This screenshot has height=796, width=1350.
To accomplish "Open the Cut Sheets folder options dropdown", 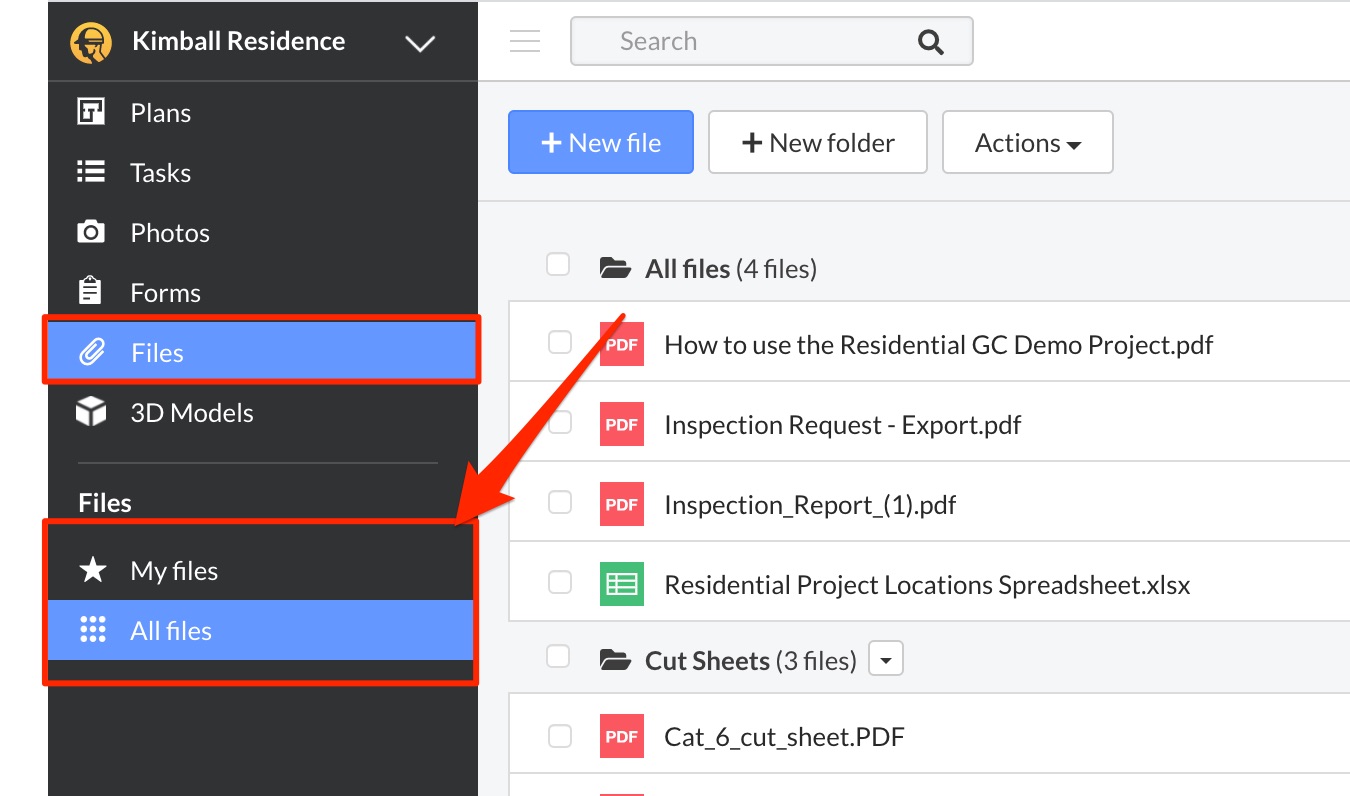I will pyautogui.click(x=886, y=660).
